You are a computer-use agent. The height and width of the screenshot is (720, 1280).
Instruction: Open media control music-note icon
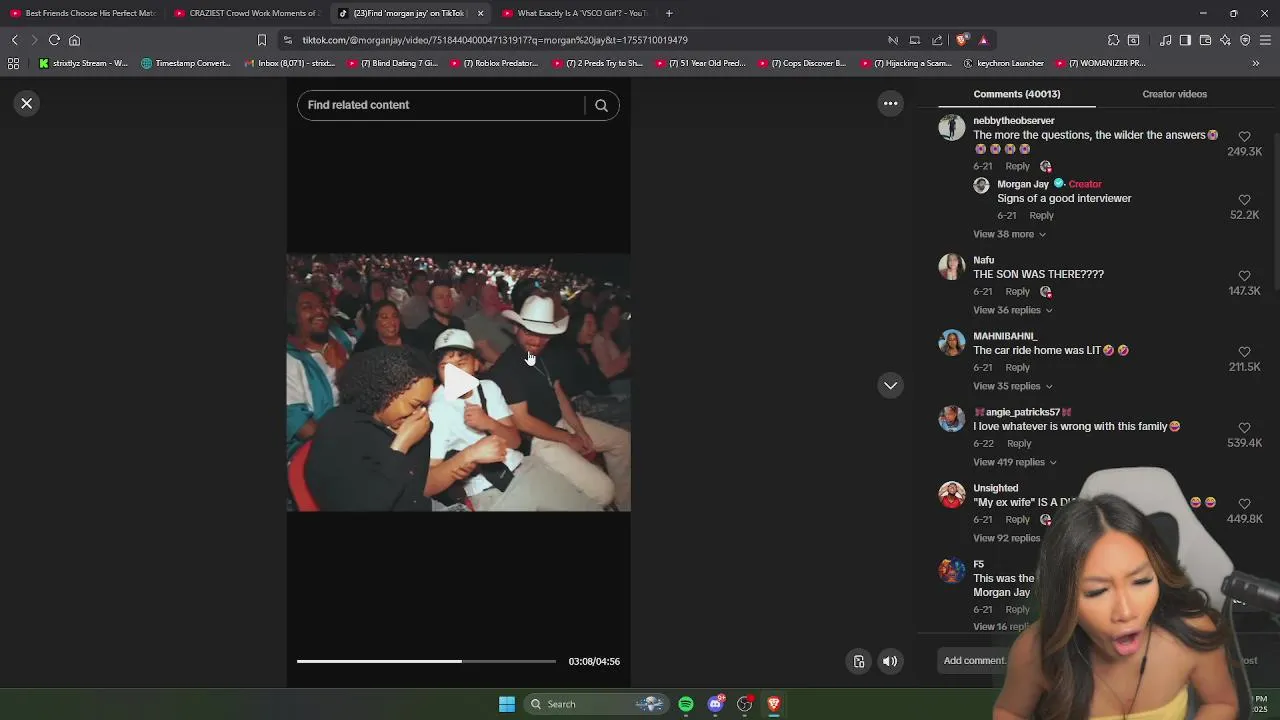click(1166, 40)
